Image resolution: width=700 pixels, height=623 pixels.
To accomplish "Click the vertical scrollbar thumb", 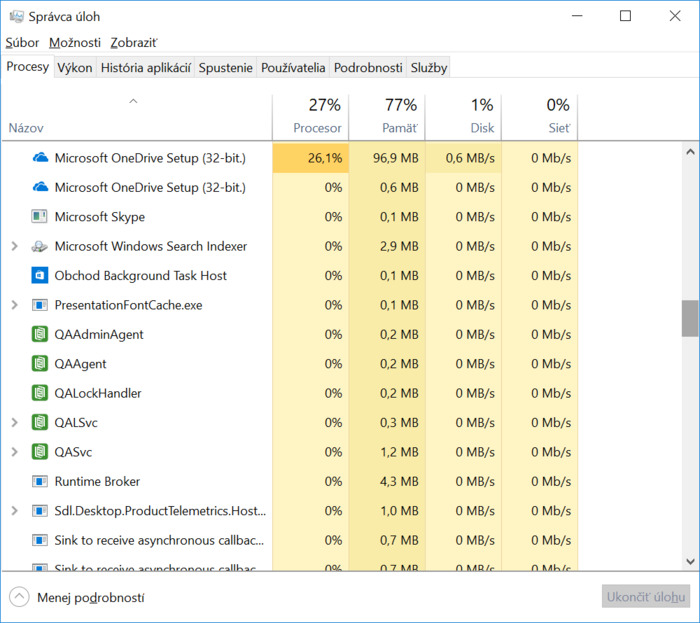I will click(690, 318).
